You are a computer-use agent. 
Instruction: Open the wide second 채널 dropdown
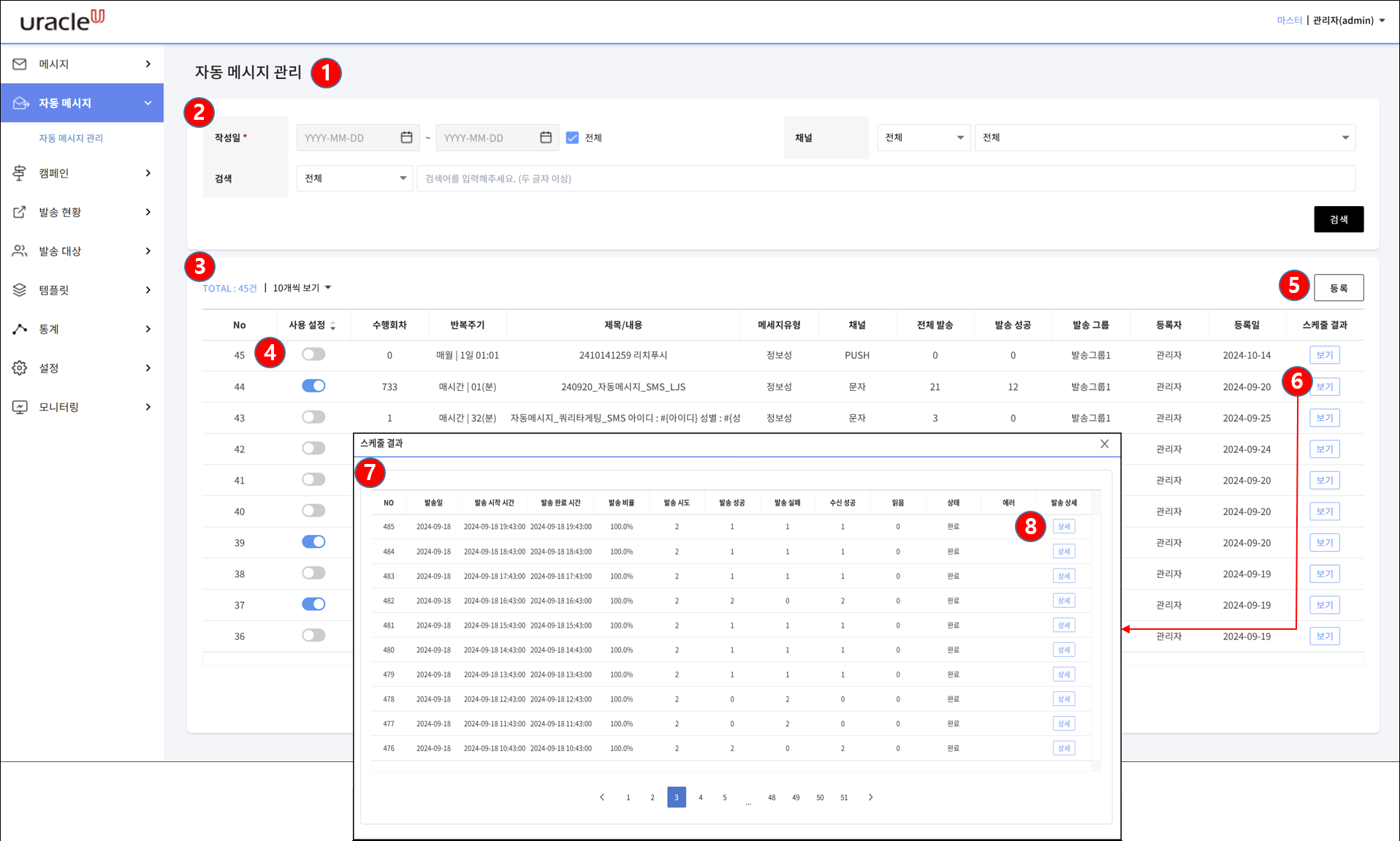(1165, 137)
